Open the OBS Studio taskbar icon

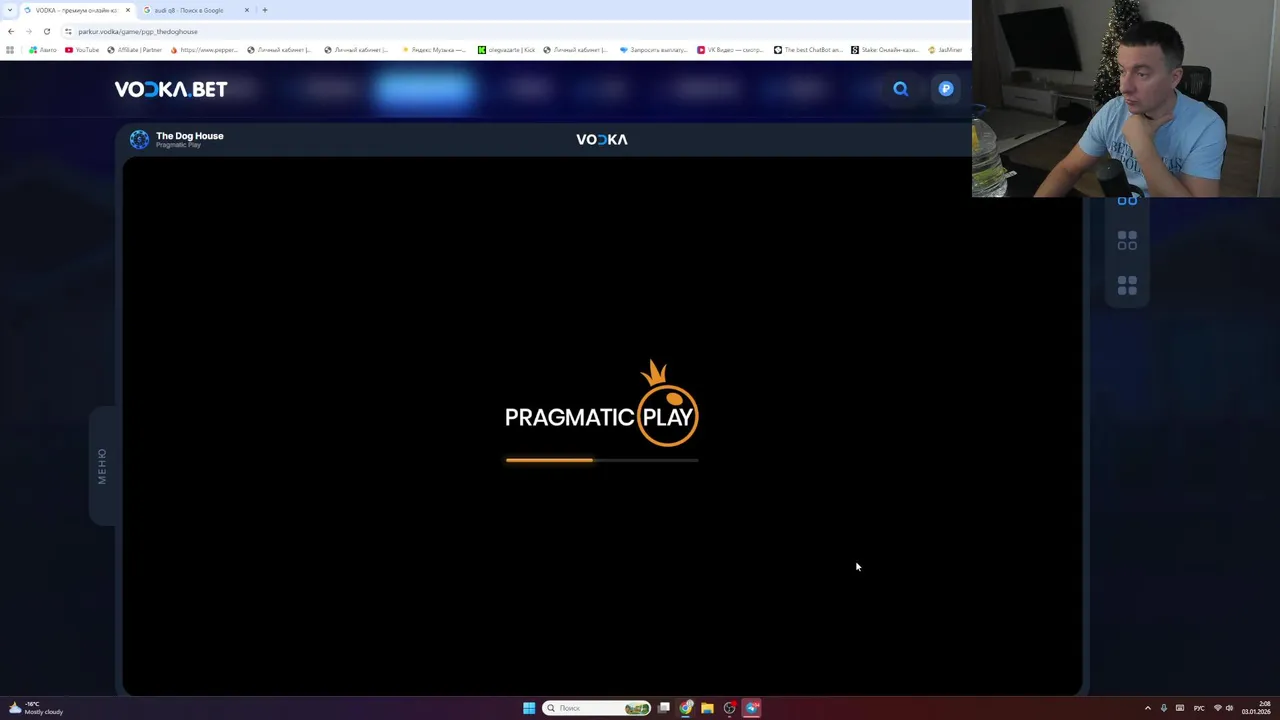coord(730,708)
